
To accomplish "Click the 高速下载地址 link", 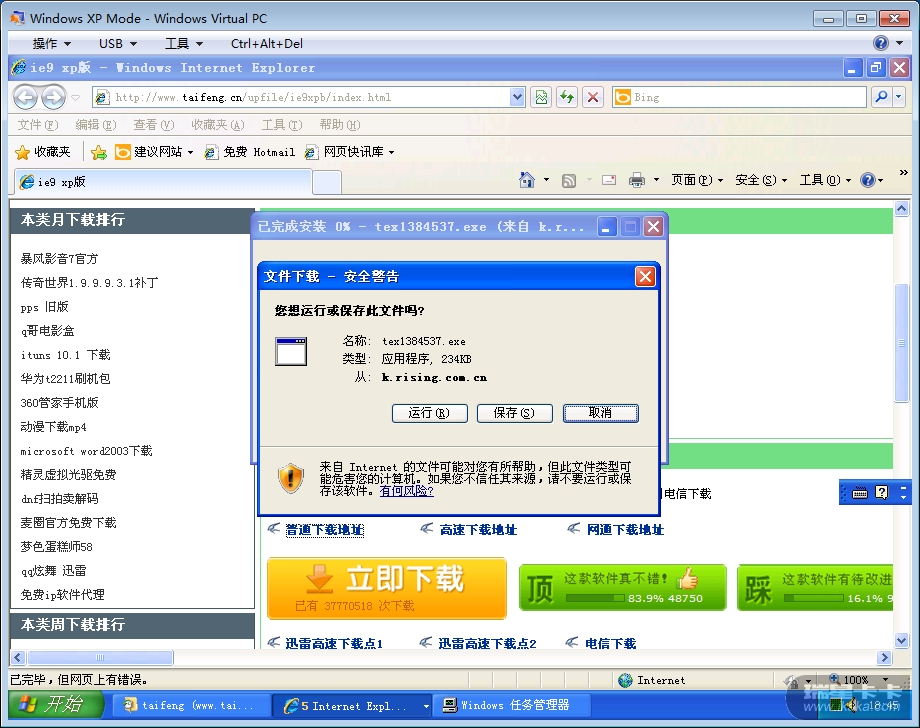I will click(x=478, y=530).
